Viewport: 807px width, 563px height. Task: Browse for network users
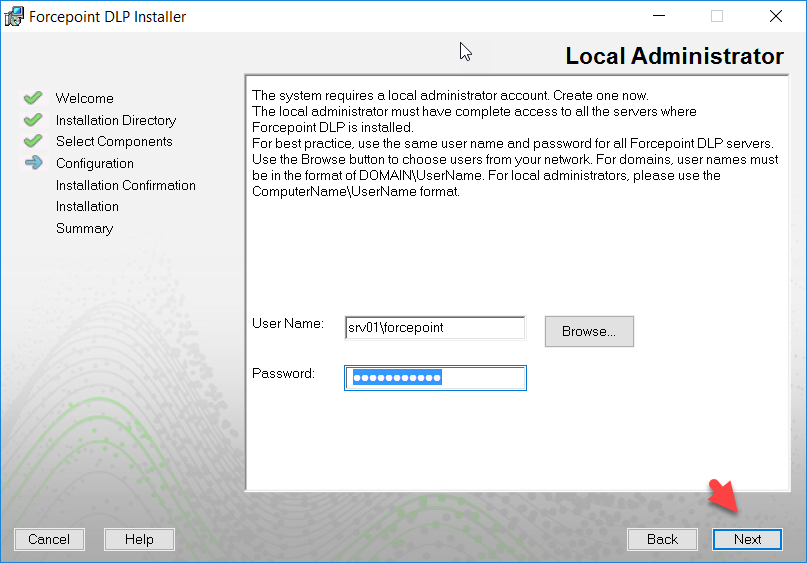(x=589, y=331)
